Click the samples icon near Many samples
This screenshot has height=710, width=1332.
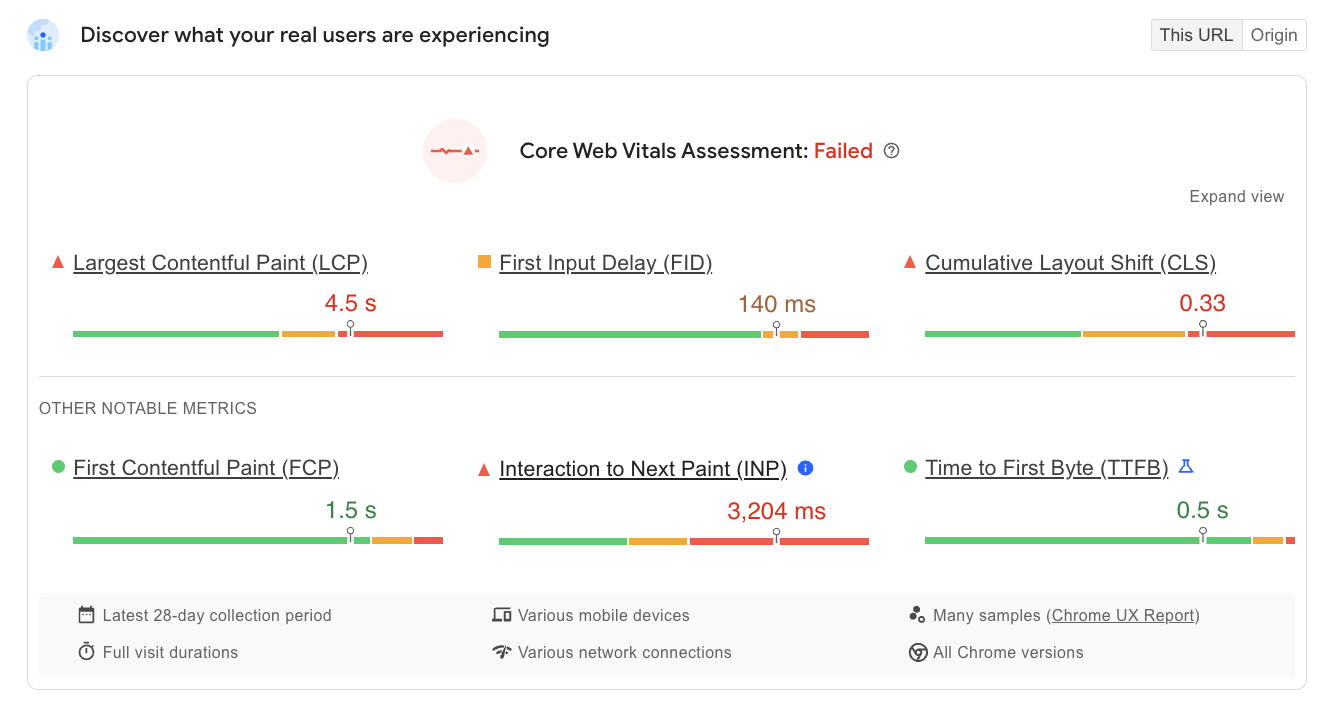tap(918, 615)
